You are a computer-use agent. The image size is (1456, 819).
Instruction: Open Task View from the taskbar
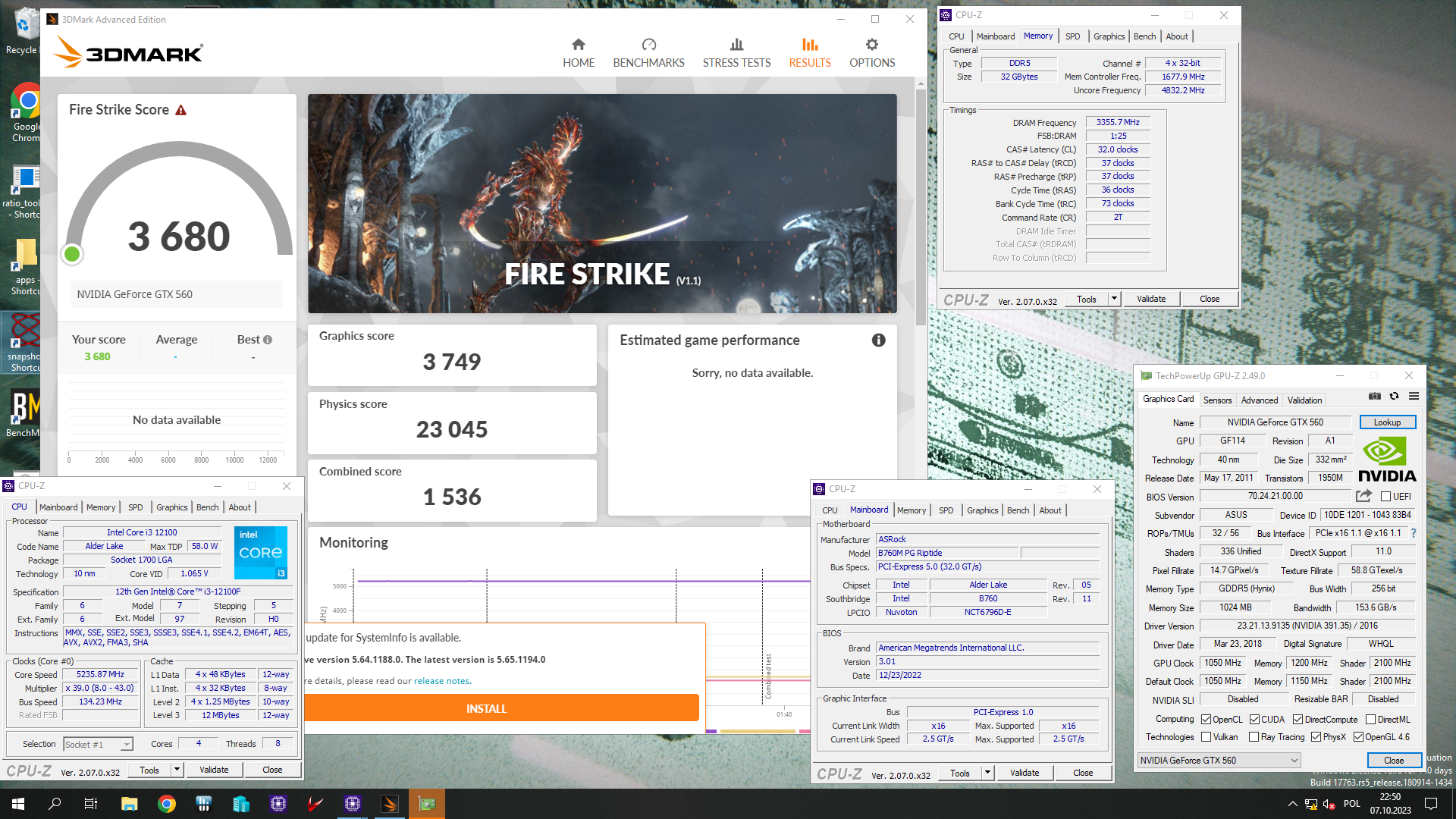(x=91, y=804)
